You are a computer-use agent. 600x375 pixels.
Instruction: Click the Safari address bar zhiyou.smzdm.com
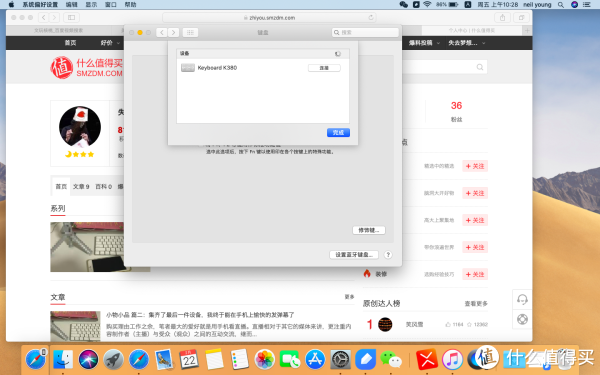click(269, 18)
